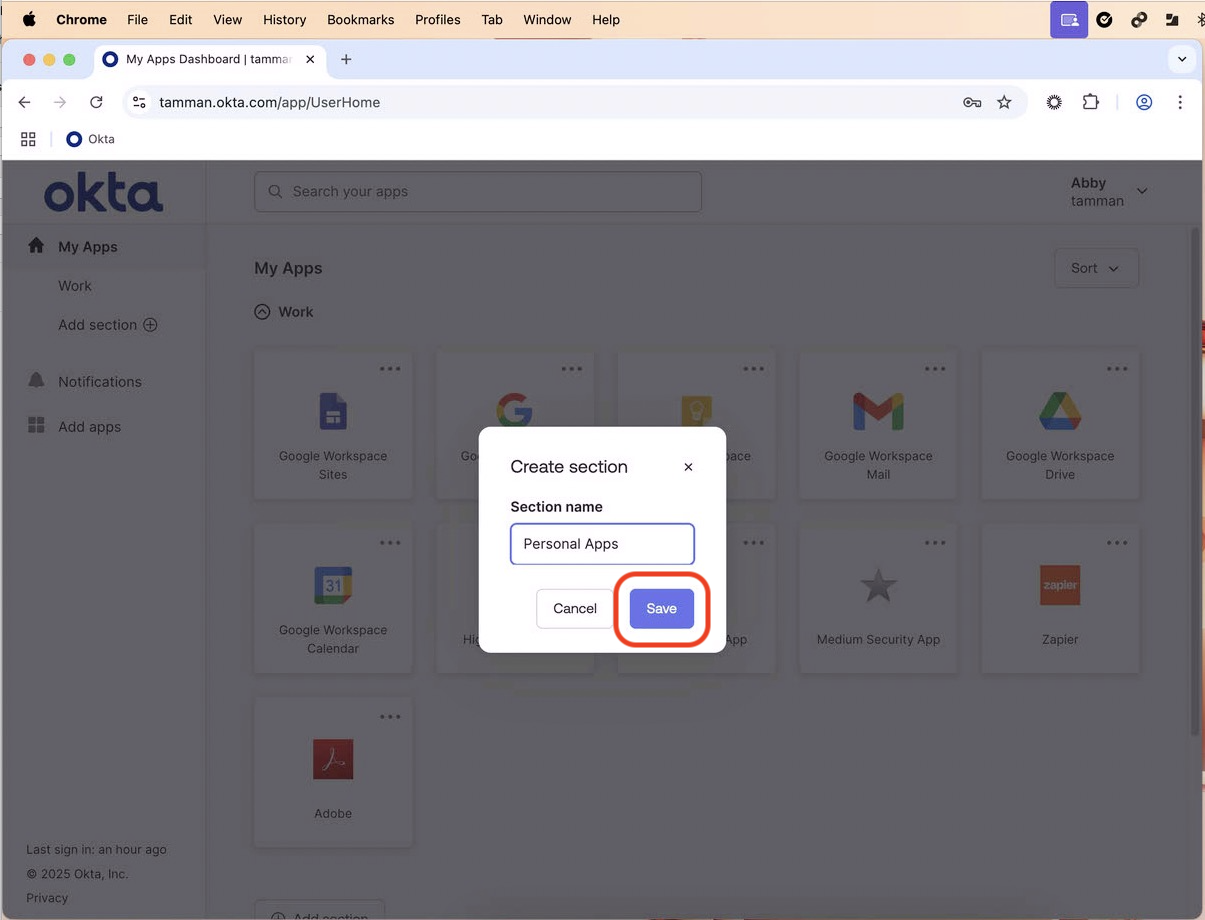The image size is (1205, 920).
Task: Click Add section in the sidebar
Action: coord(107,325)
